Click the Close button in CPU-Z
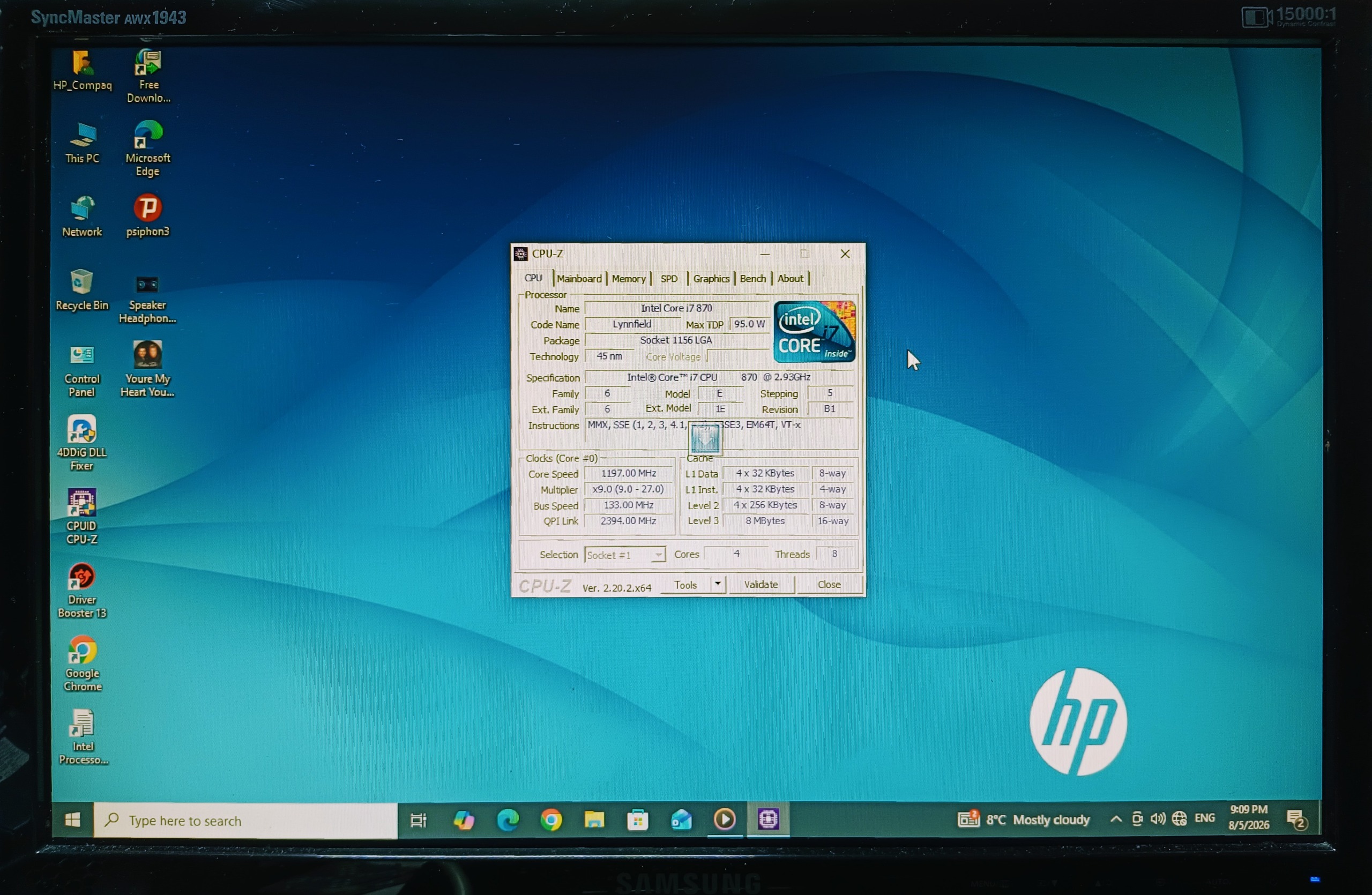 pos(829,585)
